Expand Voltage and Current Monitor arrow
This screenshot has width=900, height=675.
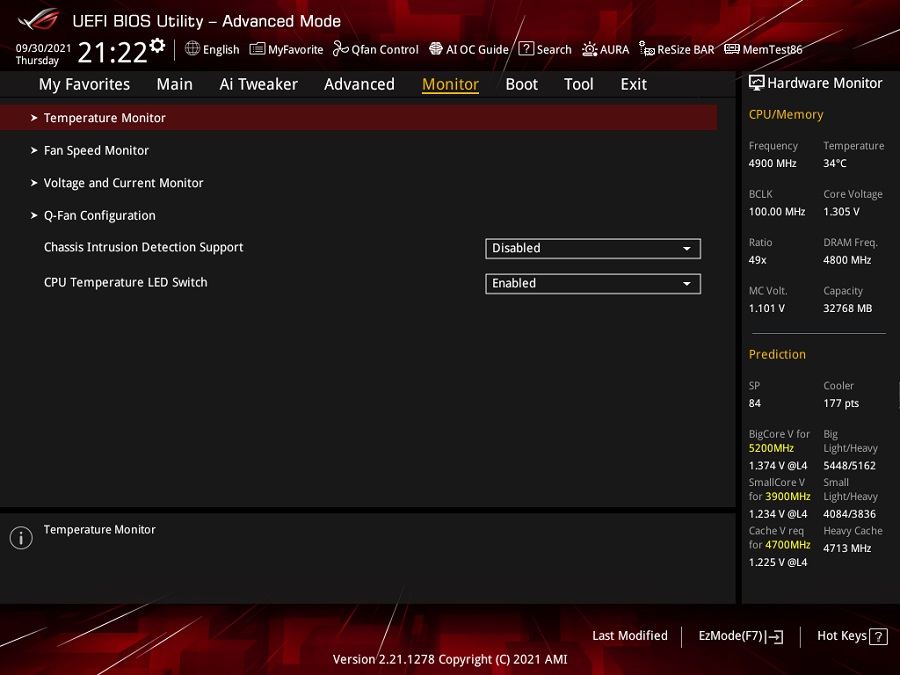pyautogui.click(x=34, y=183)
